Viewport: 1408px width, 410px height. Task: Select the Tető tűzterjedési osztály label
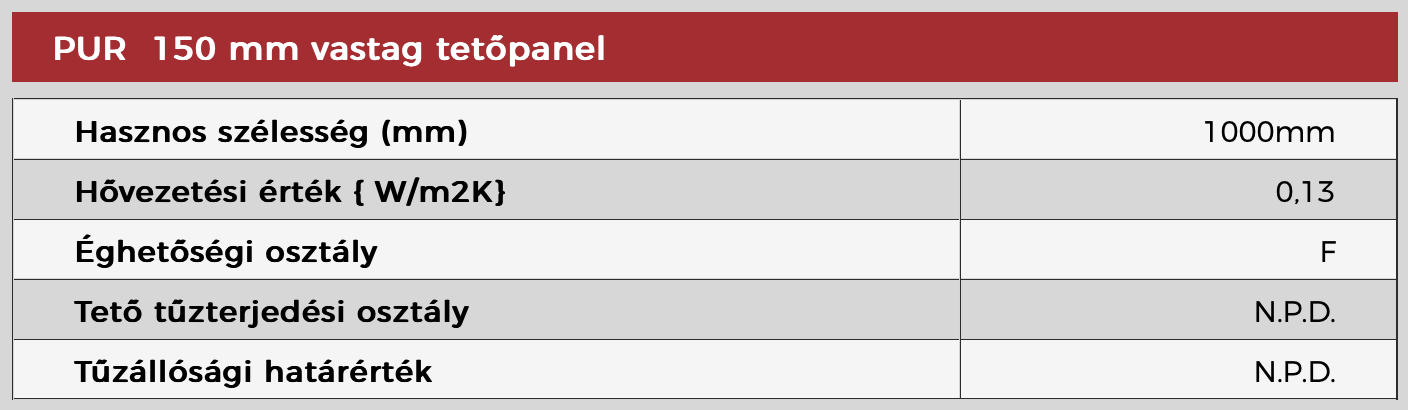coord(272,312)
